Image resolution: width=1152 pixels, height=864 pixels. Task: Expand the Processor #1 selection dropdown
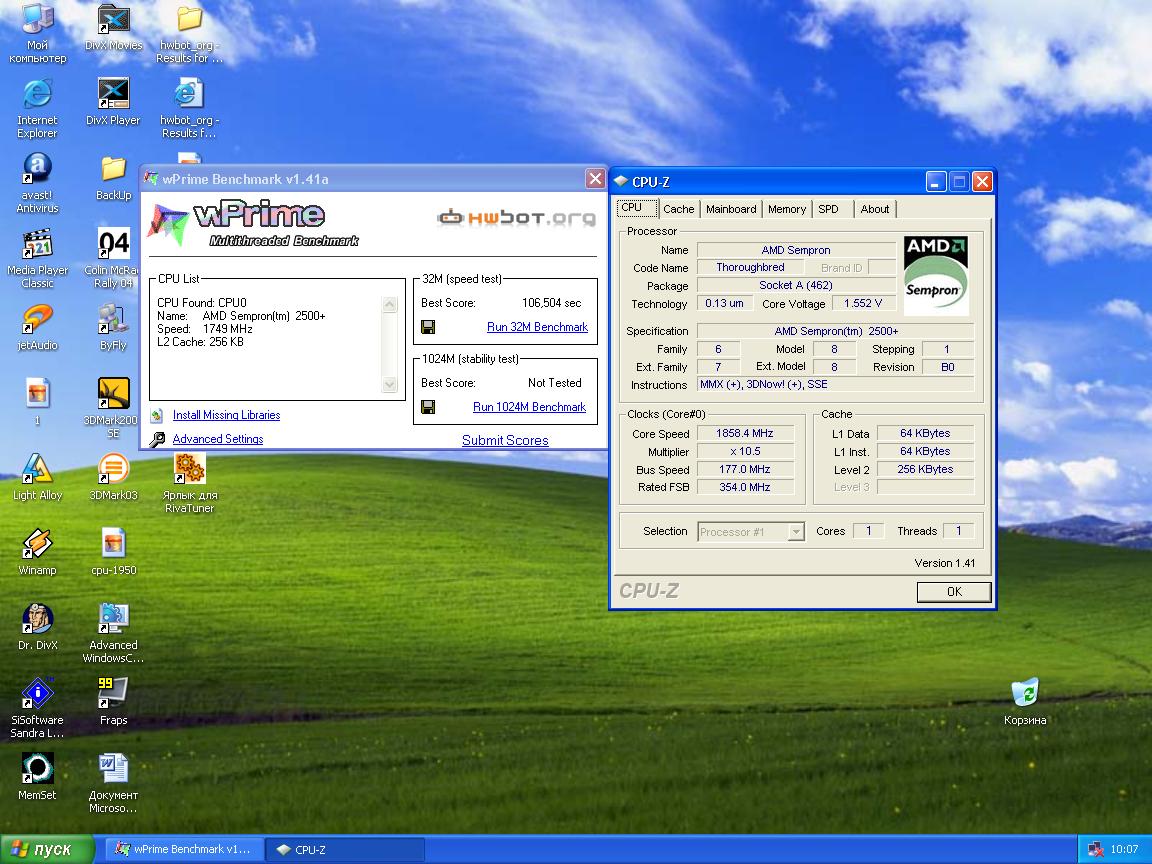[796, 531]
